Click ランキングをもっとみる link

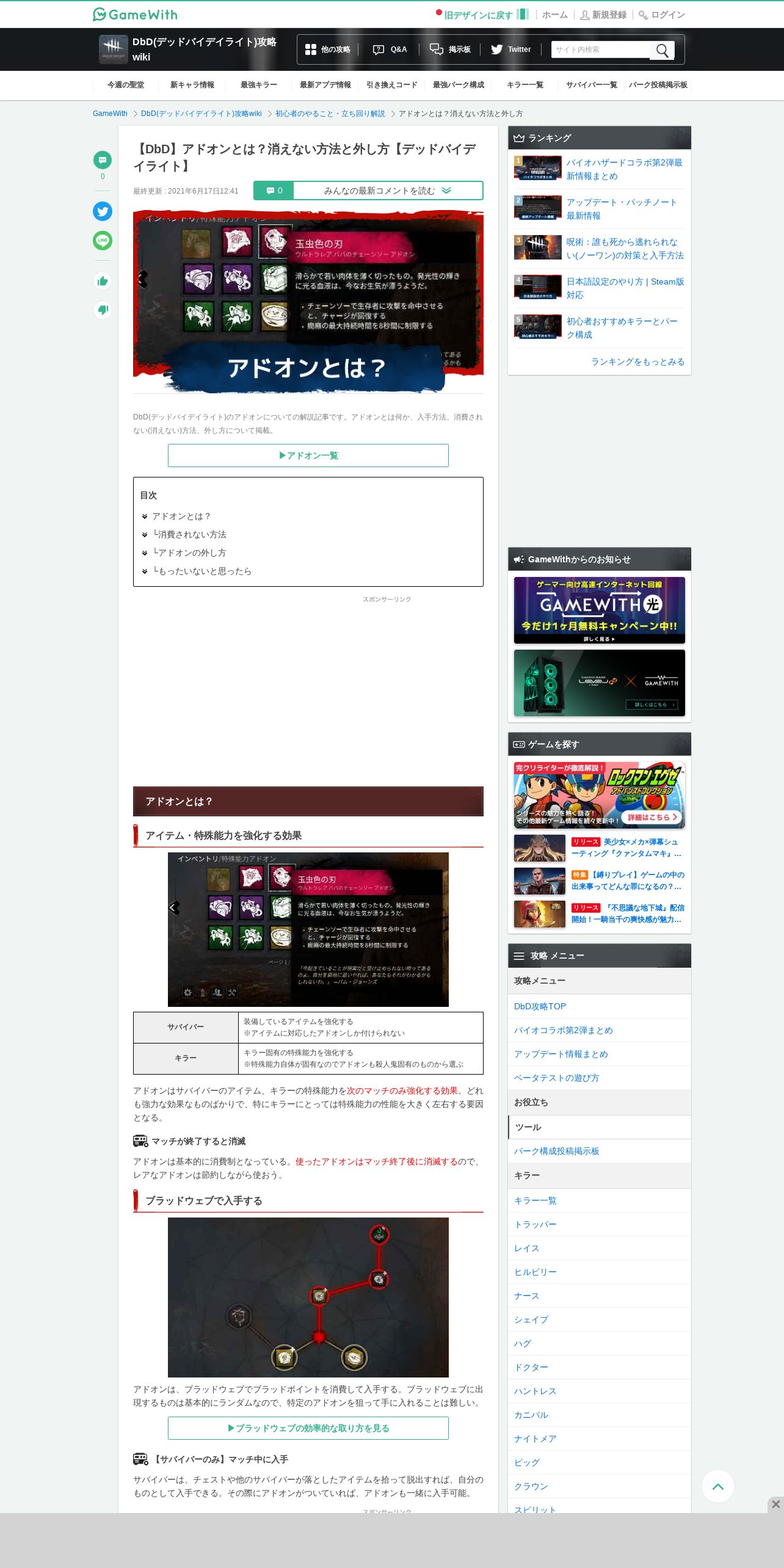637,362
